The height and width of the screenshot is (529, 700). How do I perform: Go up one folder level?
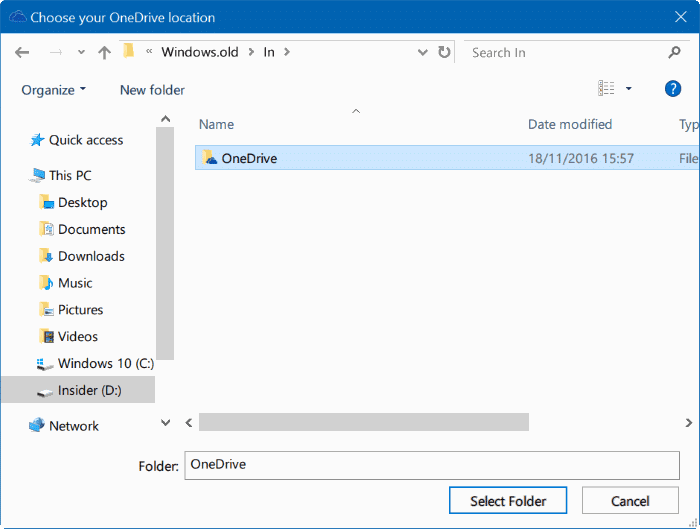point(104,53)
